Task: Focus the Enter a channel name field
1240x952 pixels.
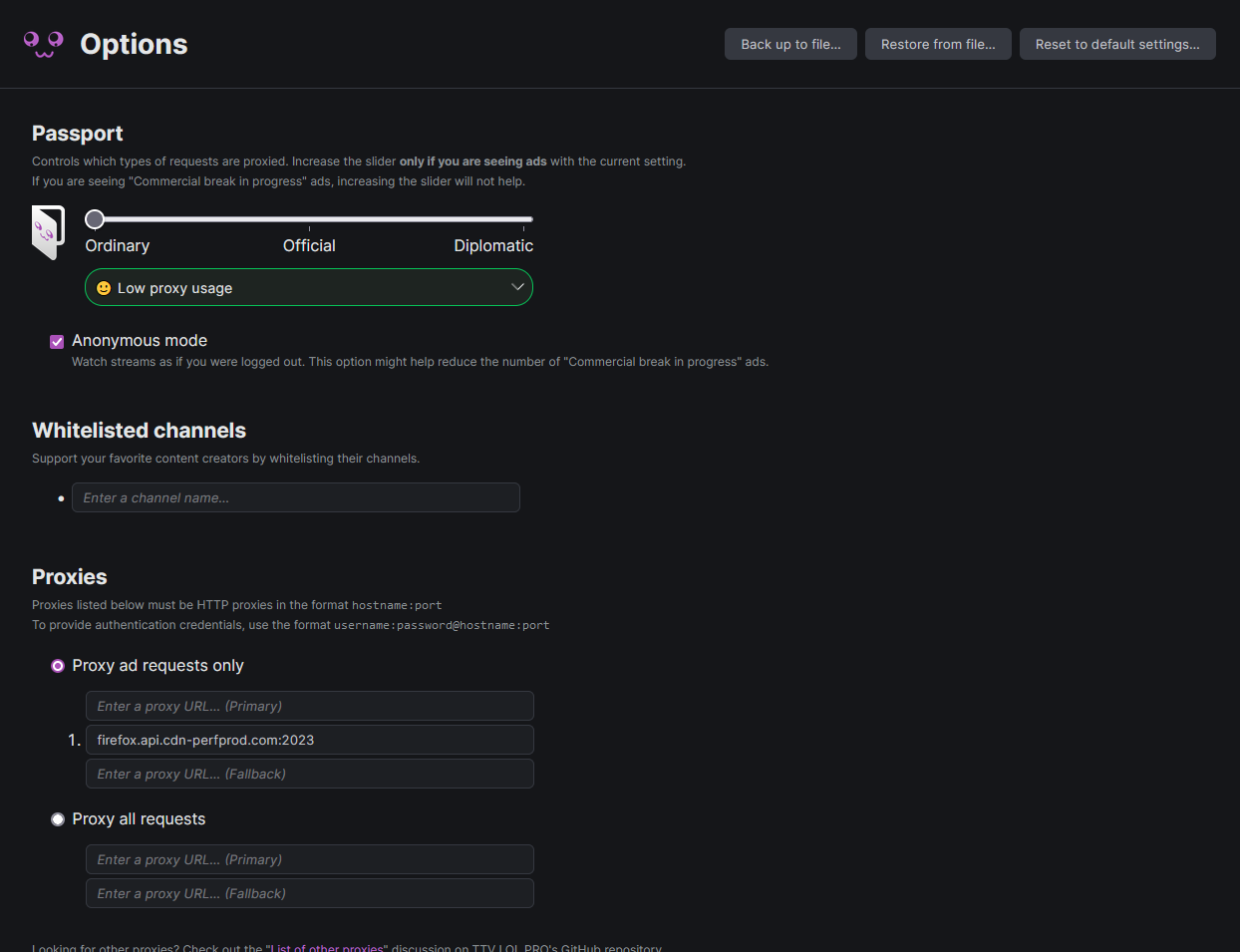Action: [x=296, y=497]
